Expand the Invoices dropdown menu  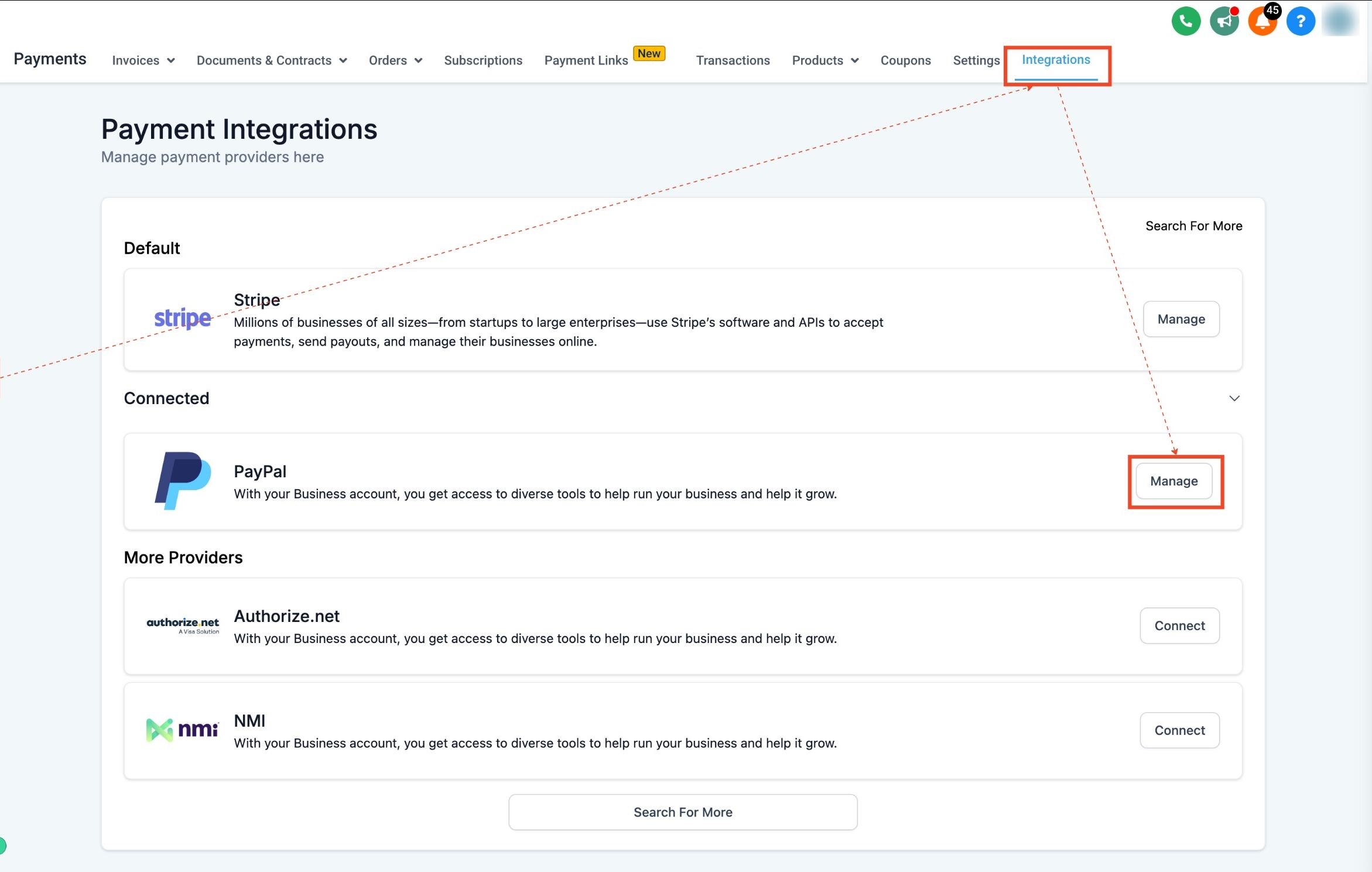pyautogui.click(x=143, y=60)
